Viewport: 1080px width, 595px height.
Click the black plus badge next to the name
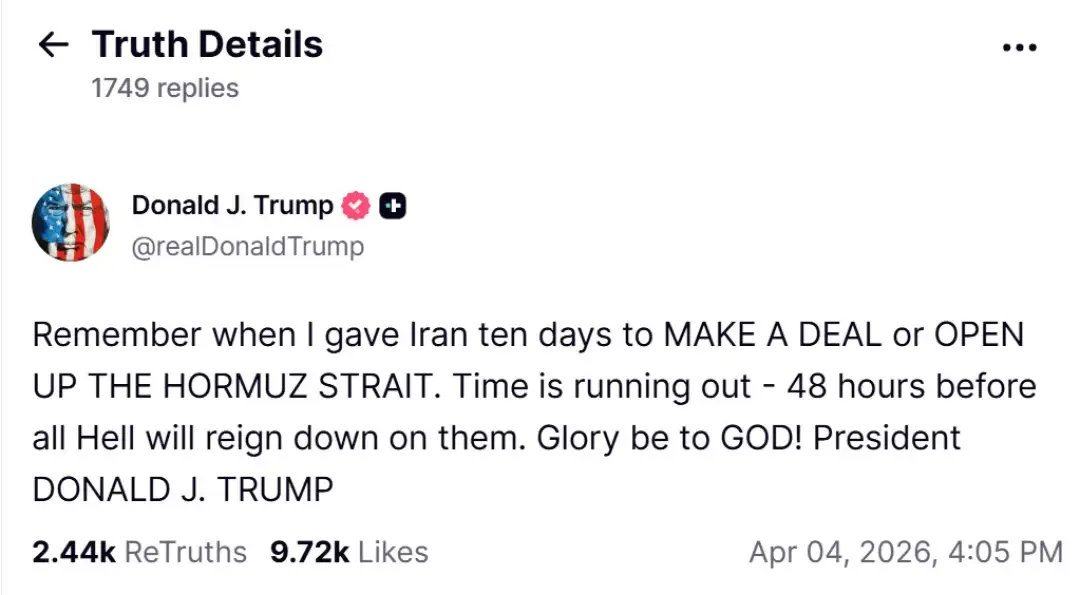394,206
